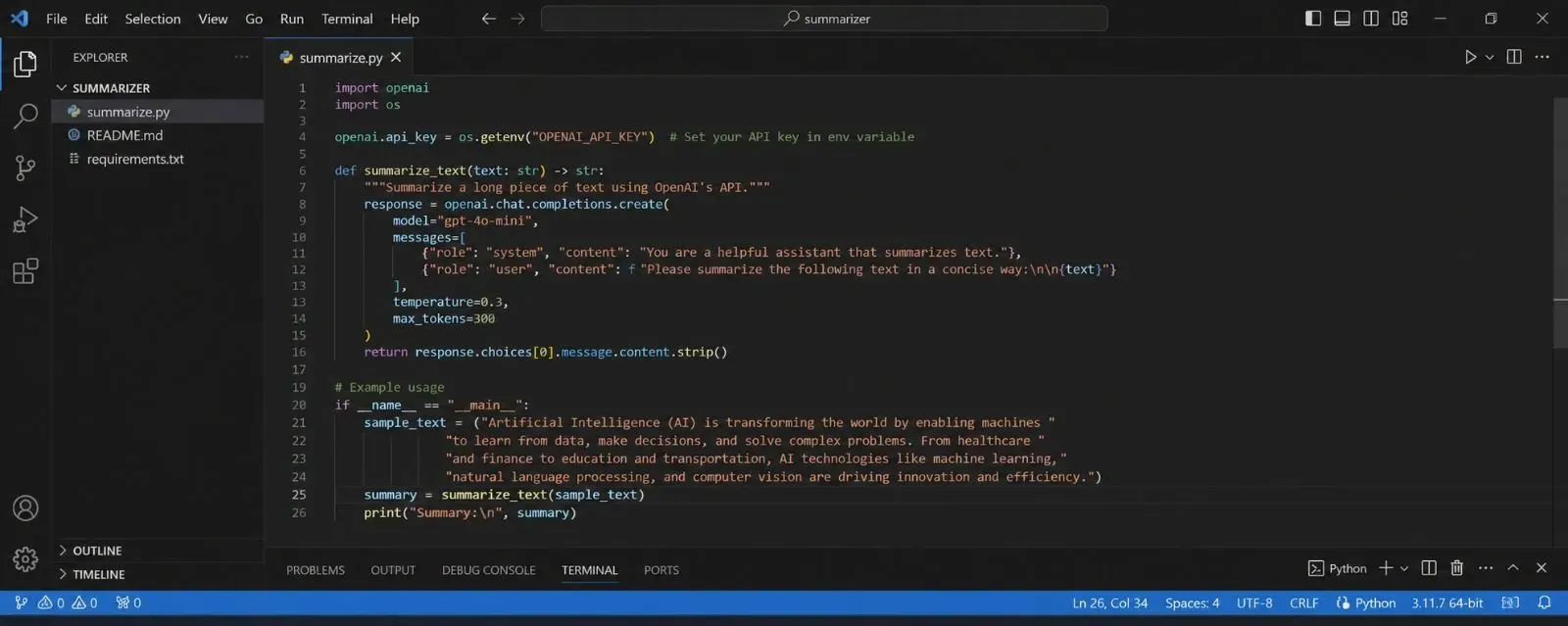Image resolution: width=1568 pixels, height=626 pixels.
Task: Open the Manage gear icon
Action: (x=25, y=559)
